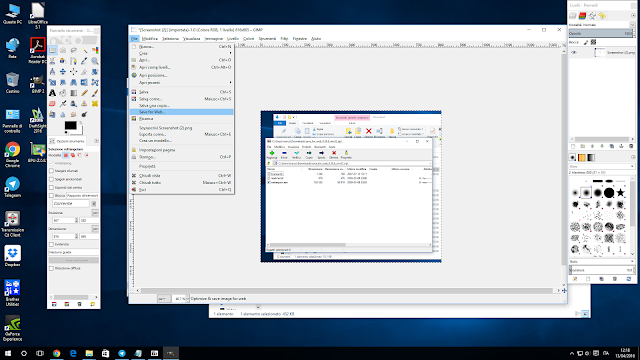640x360 pixels.
Task: Open the Posizione unit px dropdown
Action: [x=96, y=213]
